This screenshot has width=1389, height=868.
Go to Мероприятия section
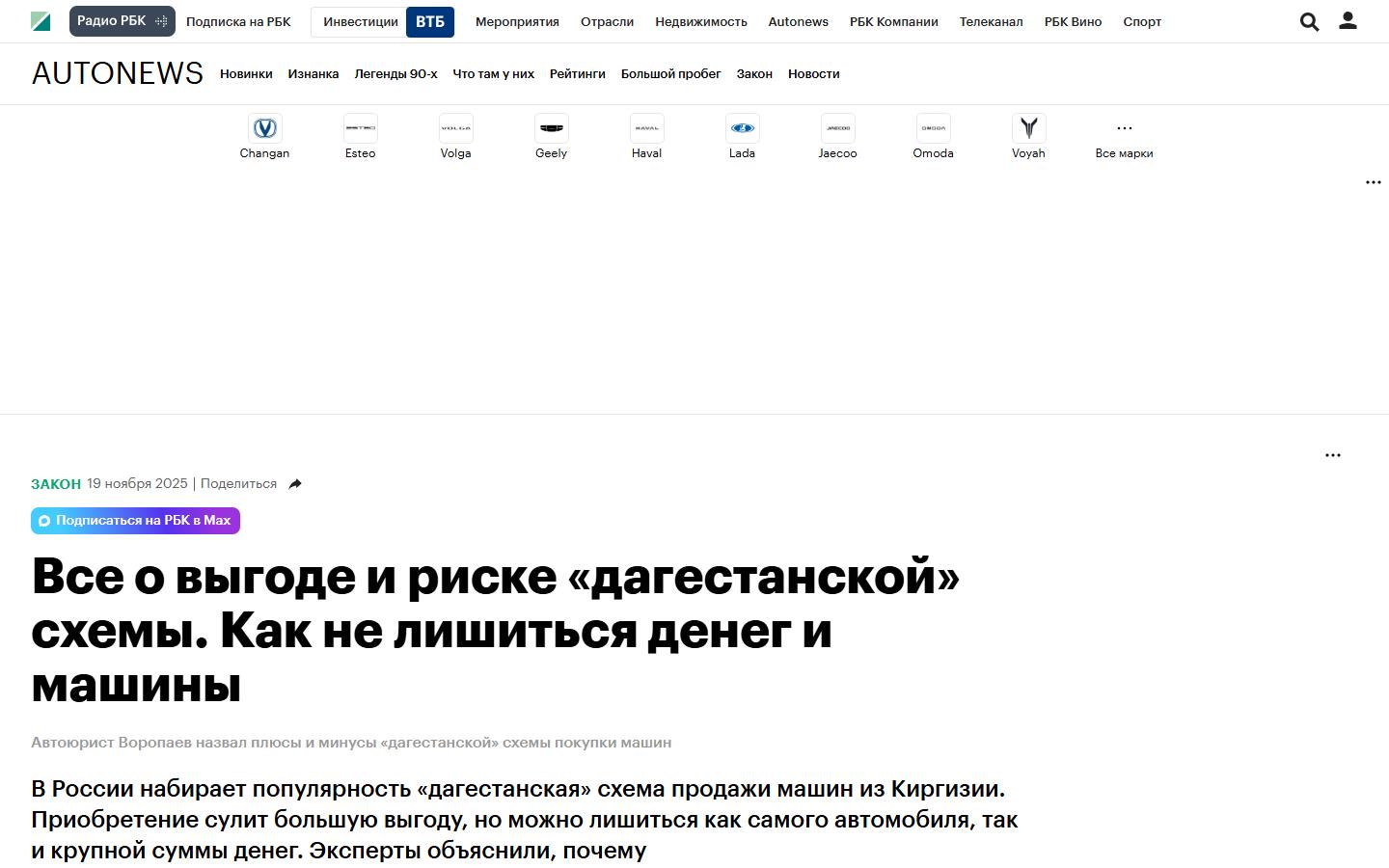tap(517, 22)
